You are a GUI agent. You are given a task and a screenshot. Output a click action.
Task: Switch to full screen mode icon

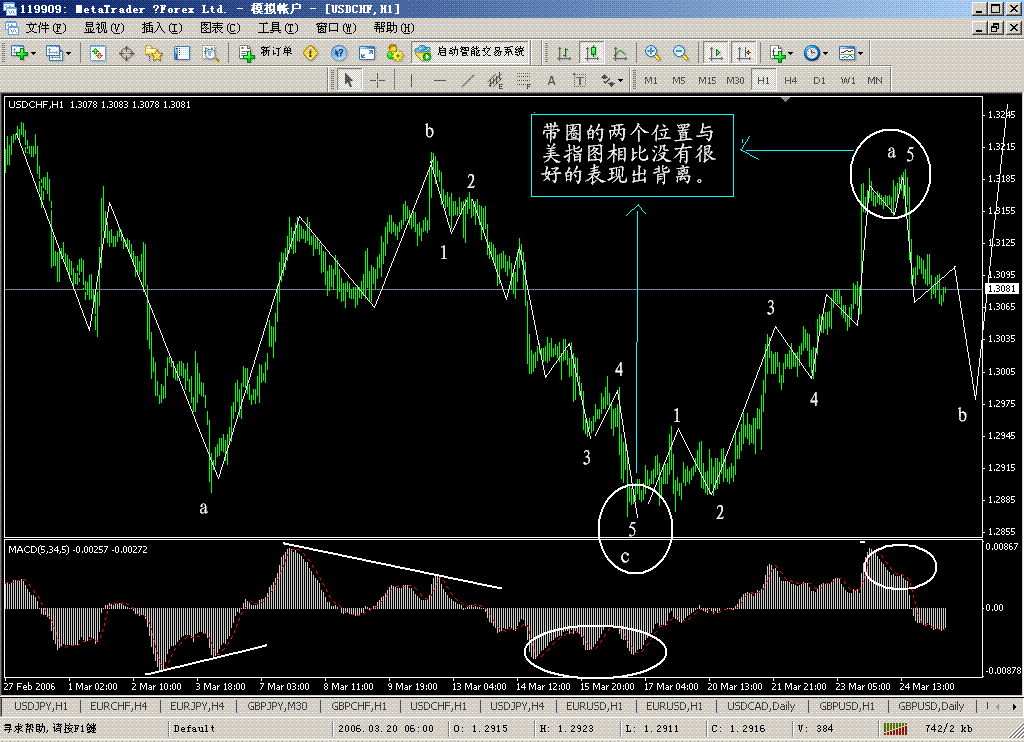[x=367, y=54]
